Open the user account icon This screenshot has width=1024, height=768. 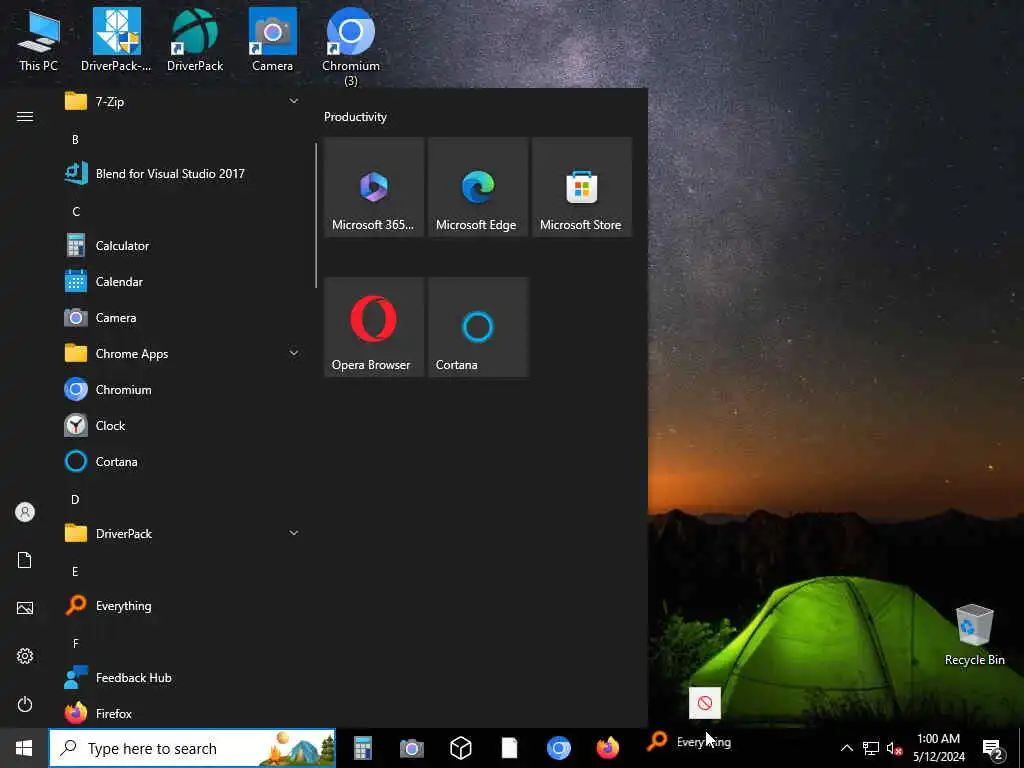(x=25, y=512)
